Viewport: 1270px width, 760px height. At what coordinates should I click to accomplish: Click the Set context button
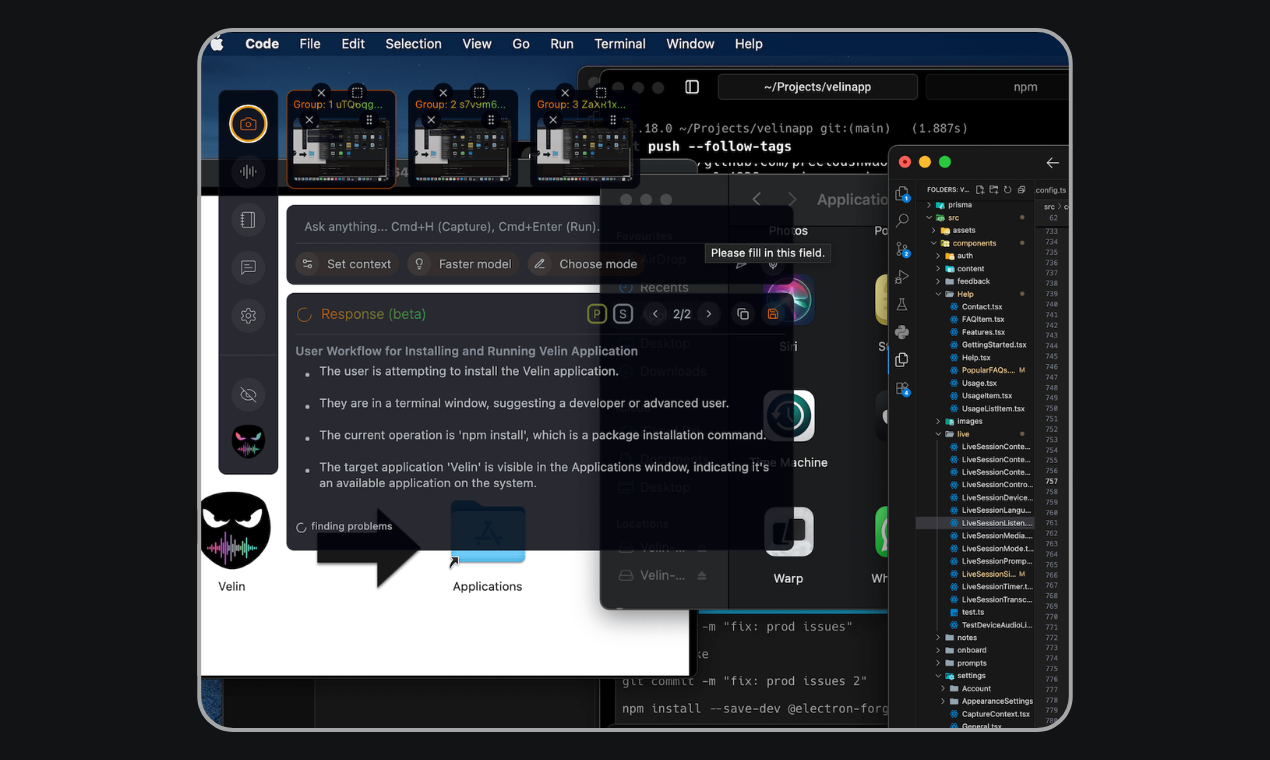(347, 264)
